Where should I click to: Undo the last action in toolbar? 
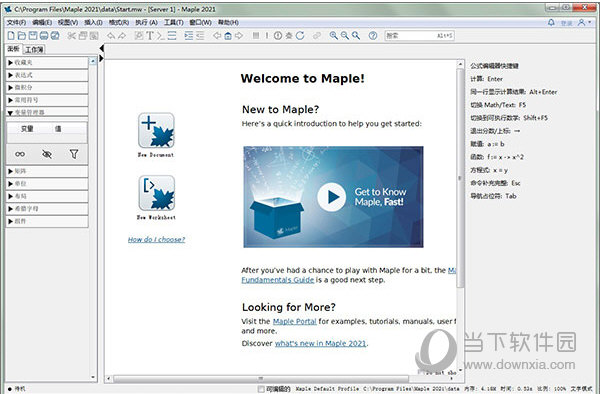pyautogui.click(x=111, y=36)
